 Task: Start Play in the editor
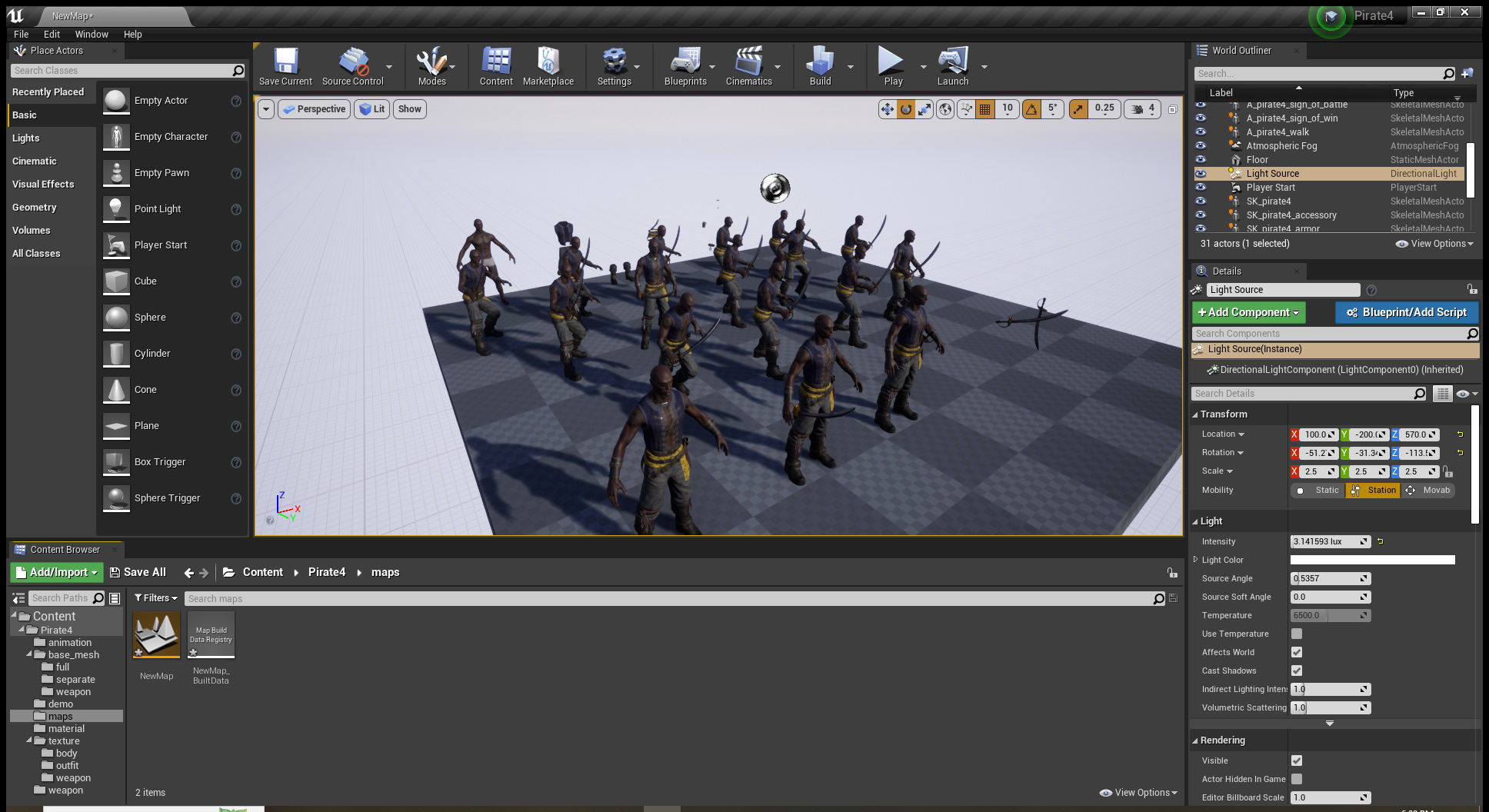pyautogui.click(x=893, y=66)
